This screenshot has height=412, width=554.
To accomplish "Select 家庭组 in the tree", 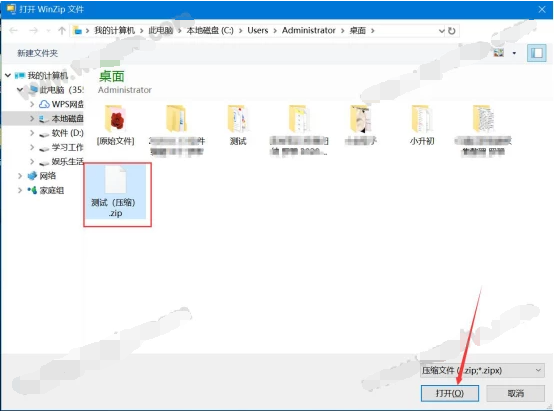I will (52, 190).
